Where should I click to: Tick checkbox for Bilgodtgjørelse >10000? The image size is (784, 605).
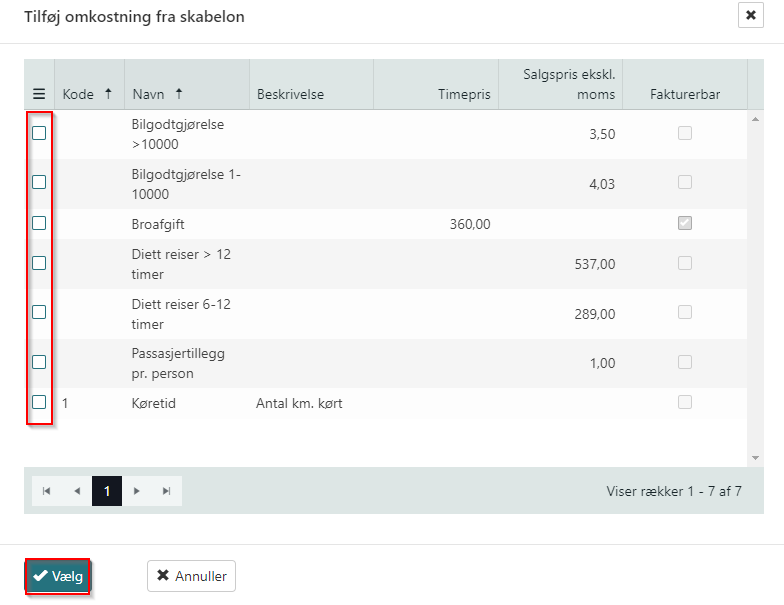(x=39, y=133)
